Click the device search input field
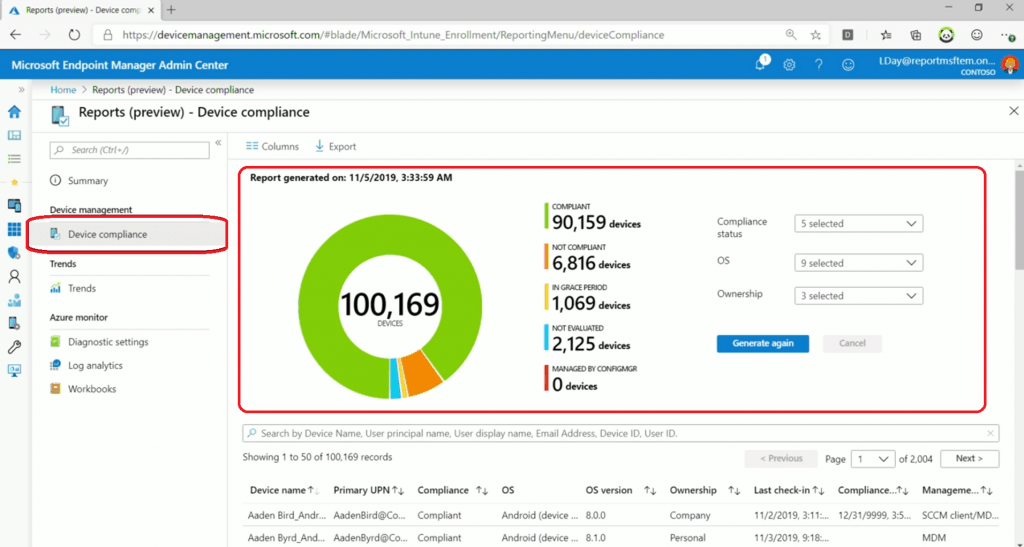Screen dimensions: 1024x547 tap(620, 434)
